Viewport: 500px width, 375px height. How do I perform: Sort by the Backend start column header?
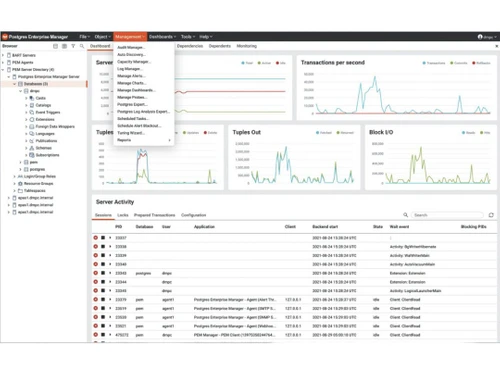pyautogui.click(x=325, y=227)
